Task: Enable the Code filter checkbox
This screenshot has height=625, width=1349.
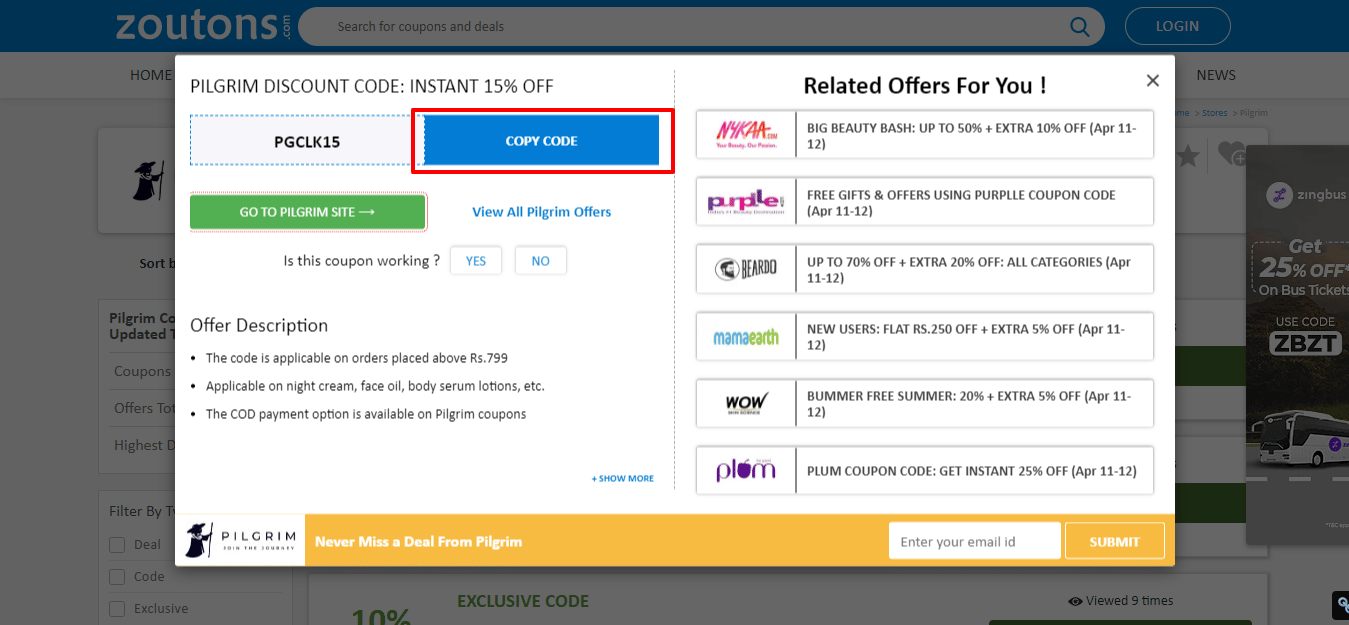Action: (116, 576)
